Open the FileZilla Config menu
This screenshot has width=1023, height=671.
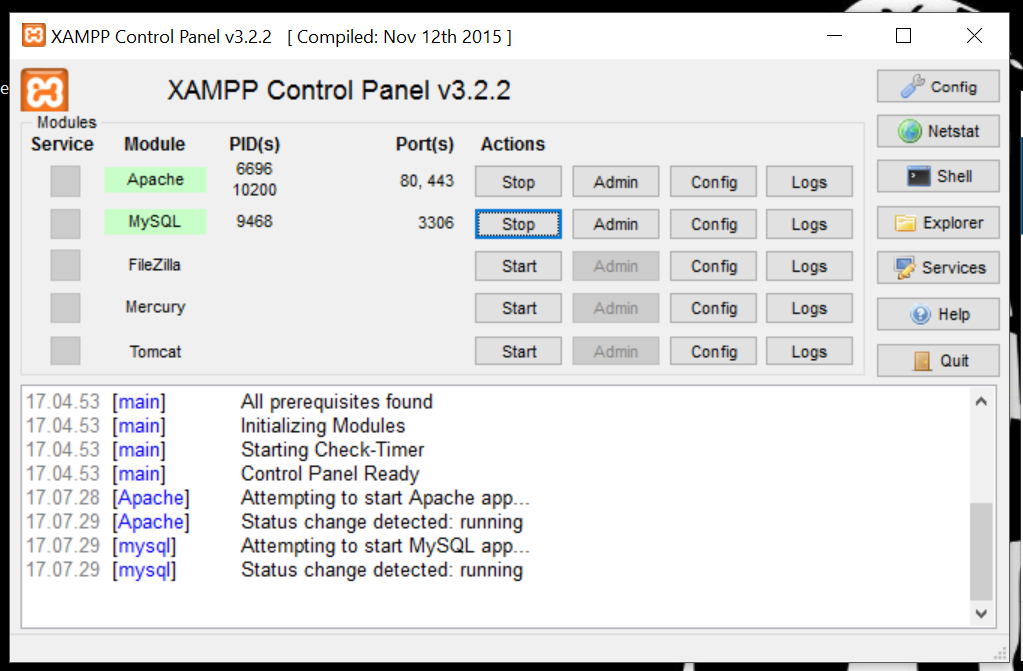tap(713, 266)
